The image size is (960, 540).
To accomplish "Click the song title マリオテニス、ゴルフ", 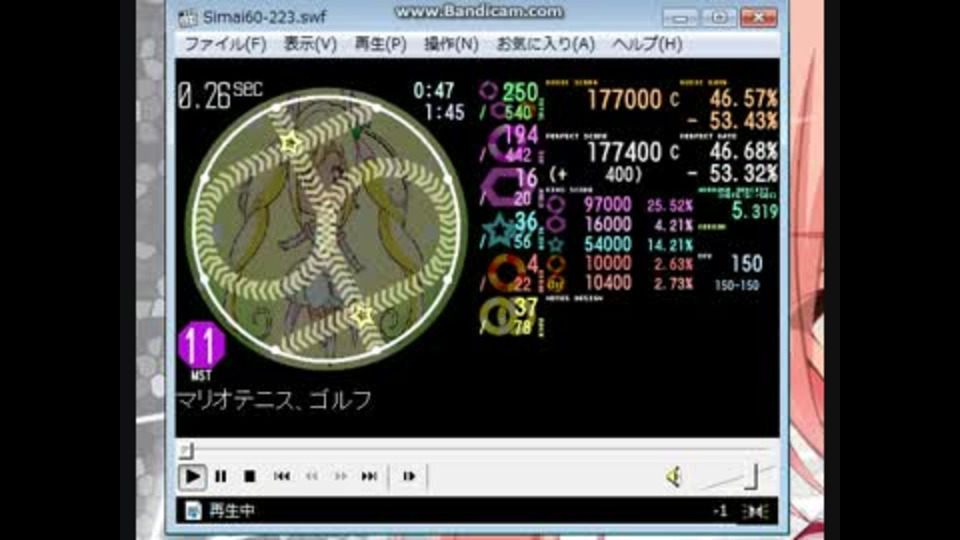I will point(274,400).
